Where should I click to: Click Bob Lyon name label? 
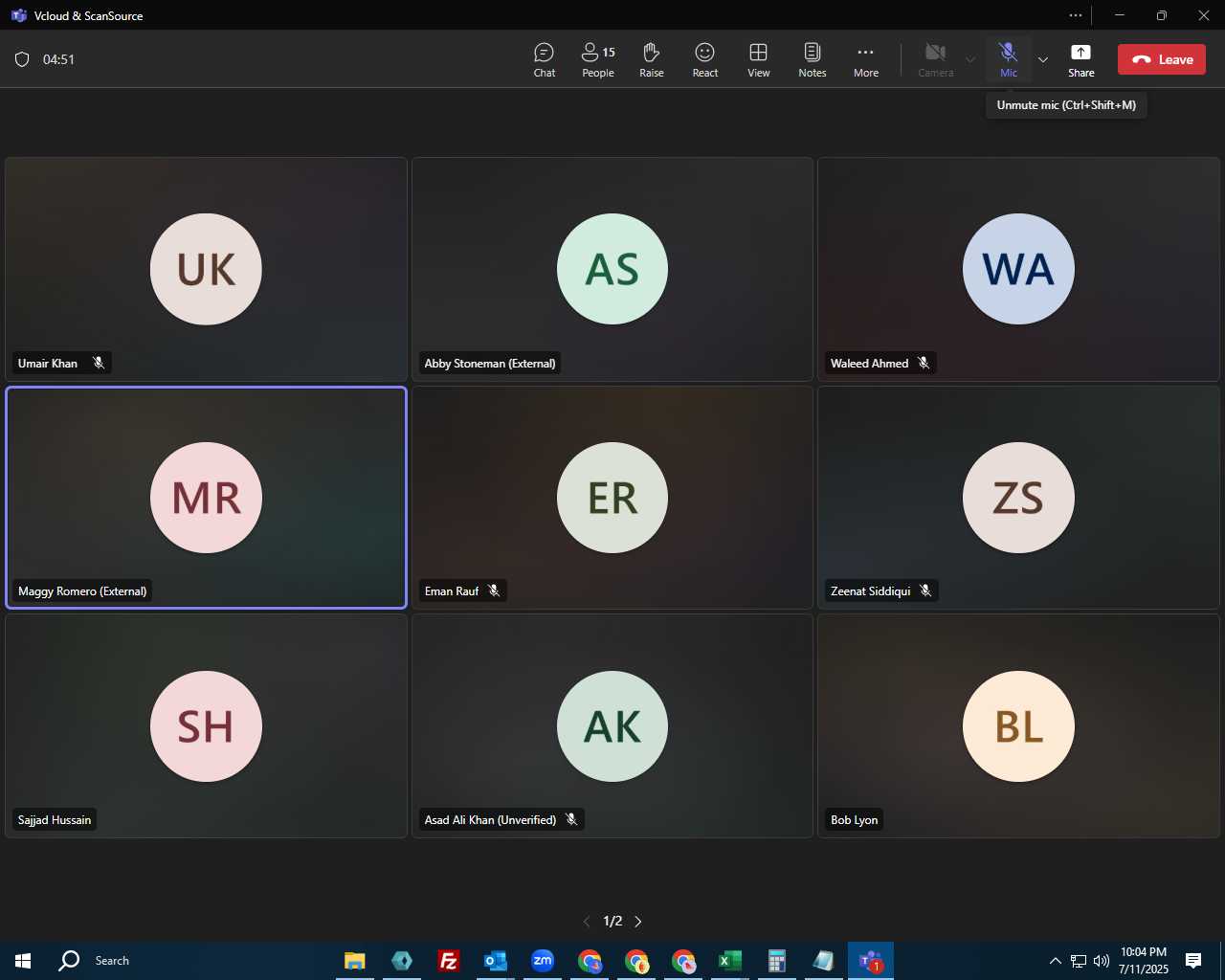[855, 820]
